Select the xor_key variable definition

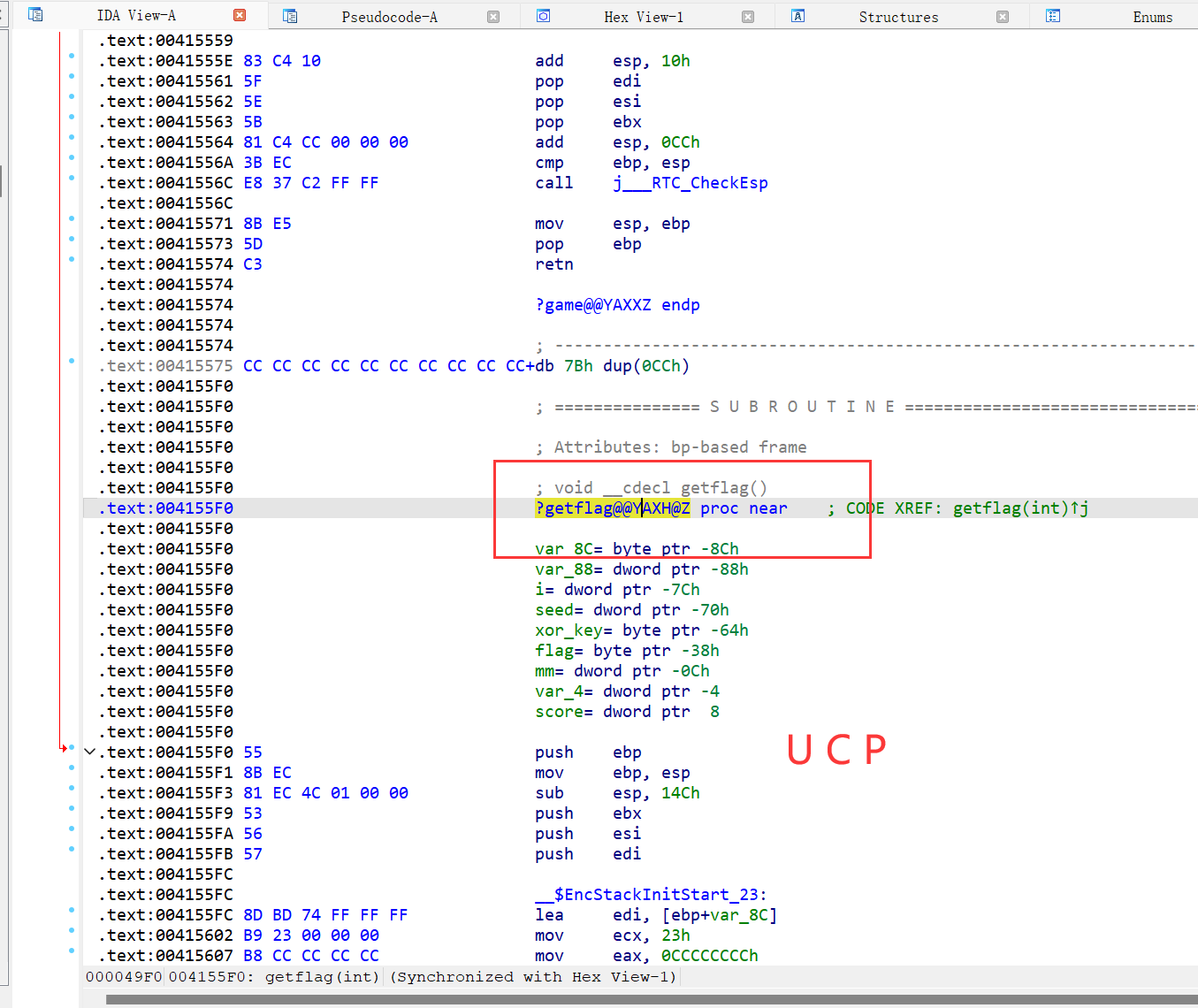[x=642, y=630]
